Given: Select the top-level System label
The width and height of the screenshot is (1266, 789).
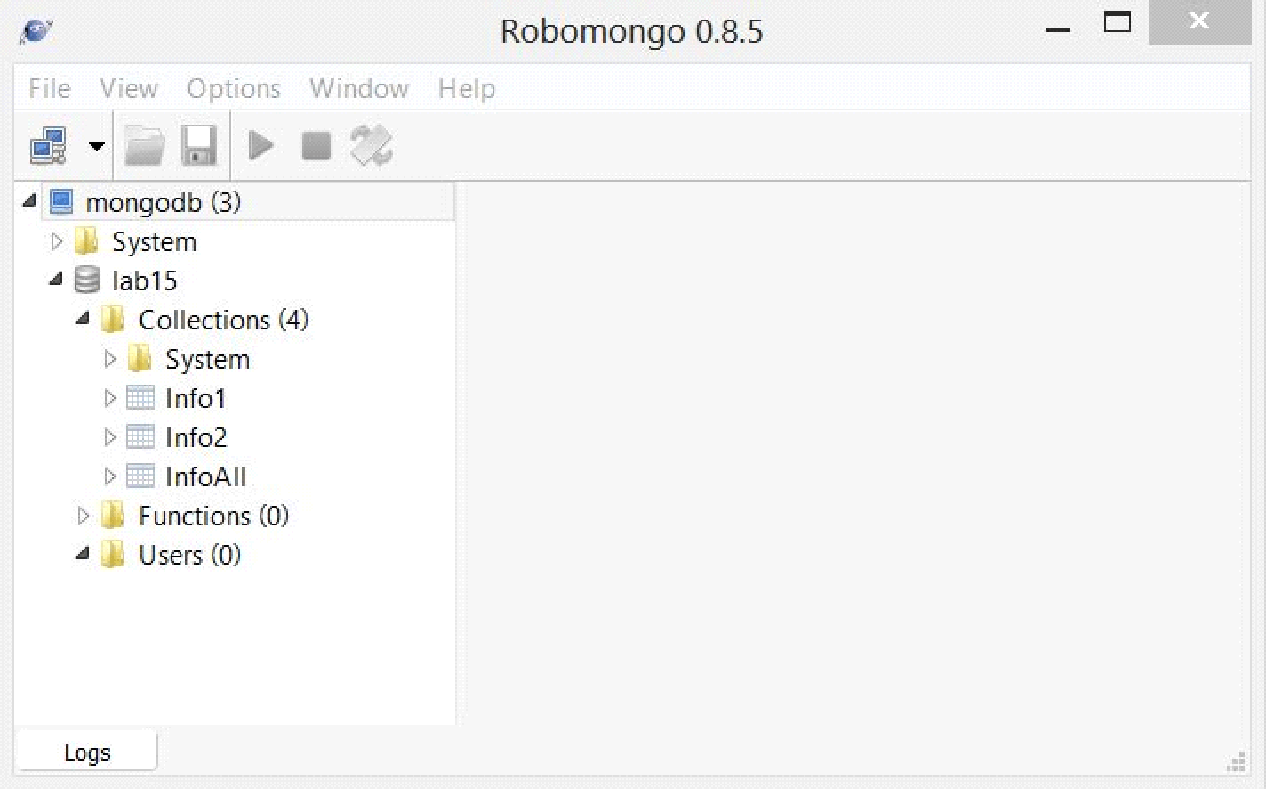Looking at the screenshot, I should point(154,242).
